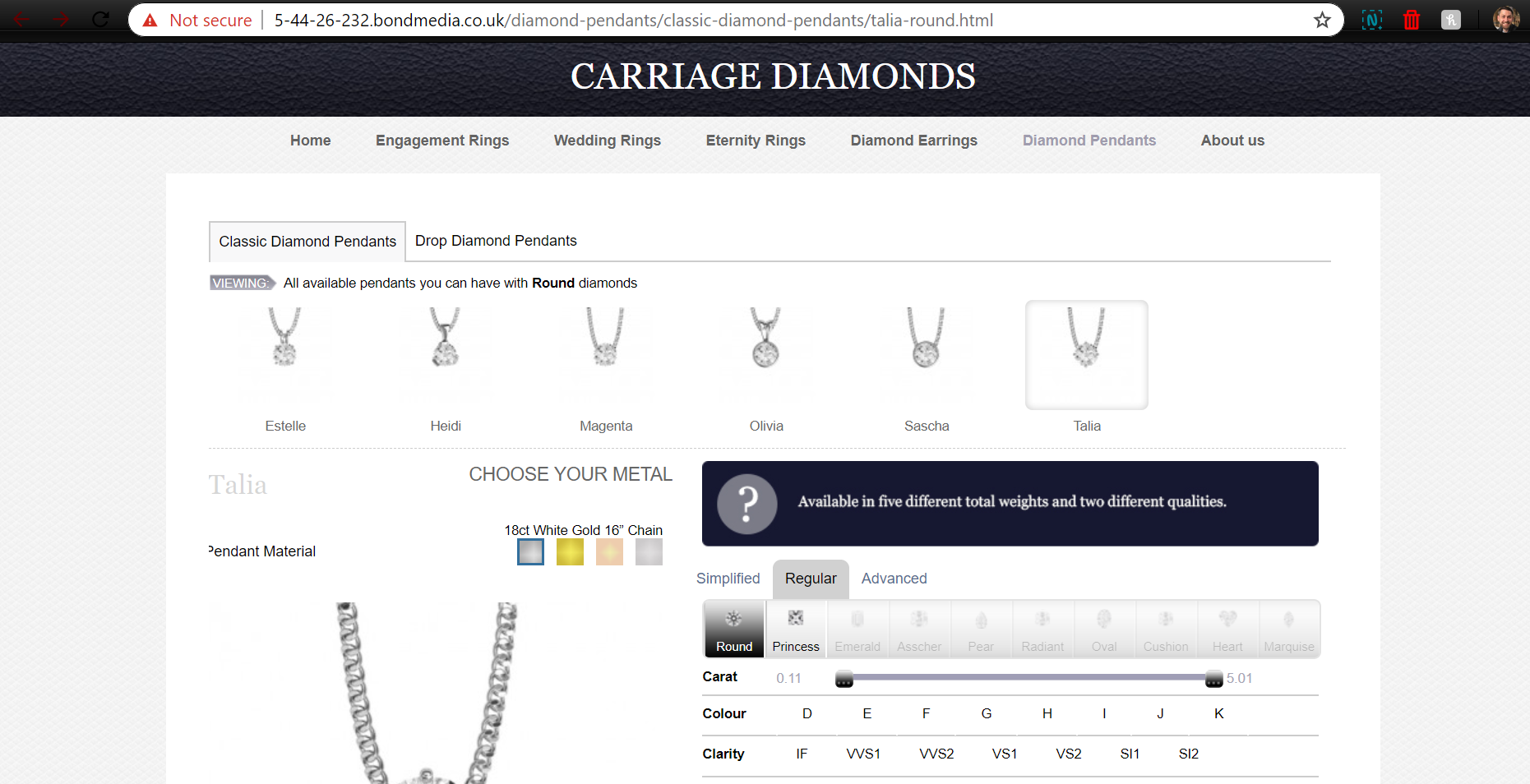Screen dimensions: 1530x784
Task: Open Engagement Rings menu item
Action: click(x=442, y=141)
